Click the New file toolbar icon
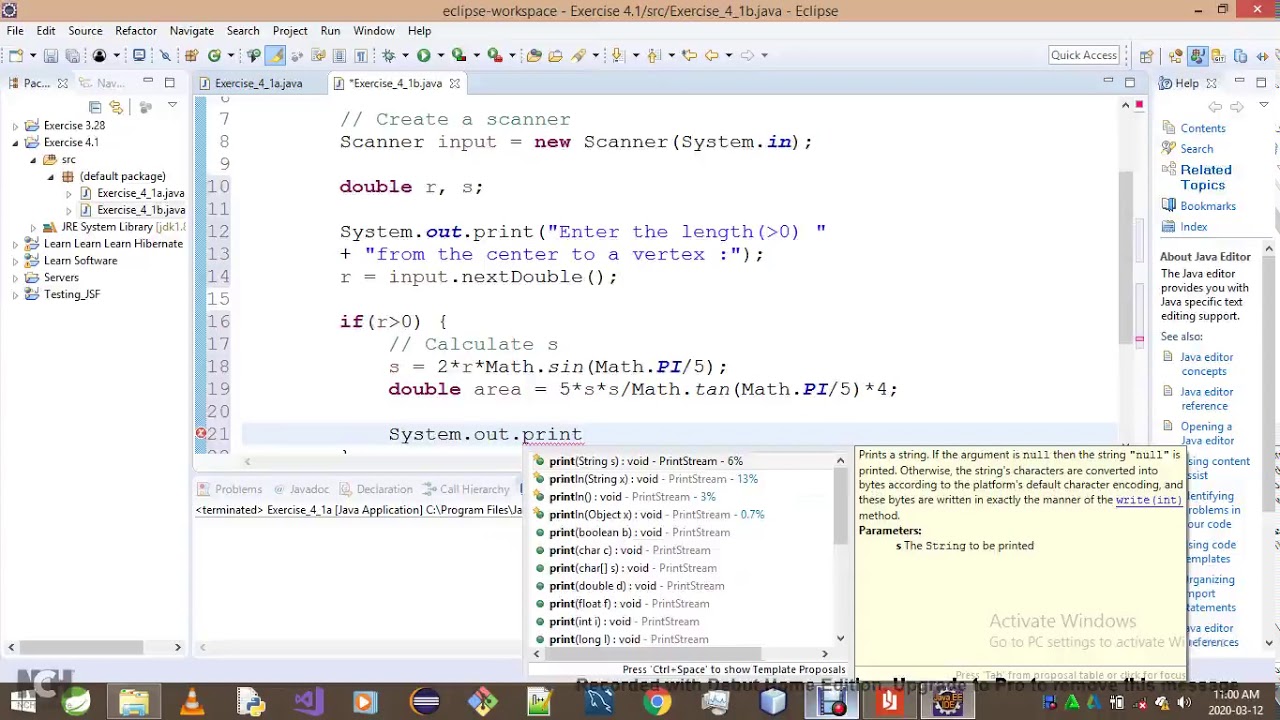This screenshot has height=720, width=1280. [17, 55]
